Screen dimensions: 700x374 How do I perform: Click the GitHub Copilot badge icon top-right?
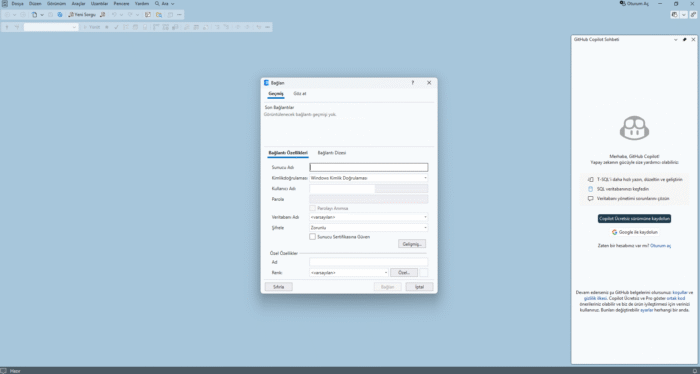(675, 15)
